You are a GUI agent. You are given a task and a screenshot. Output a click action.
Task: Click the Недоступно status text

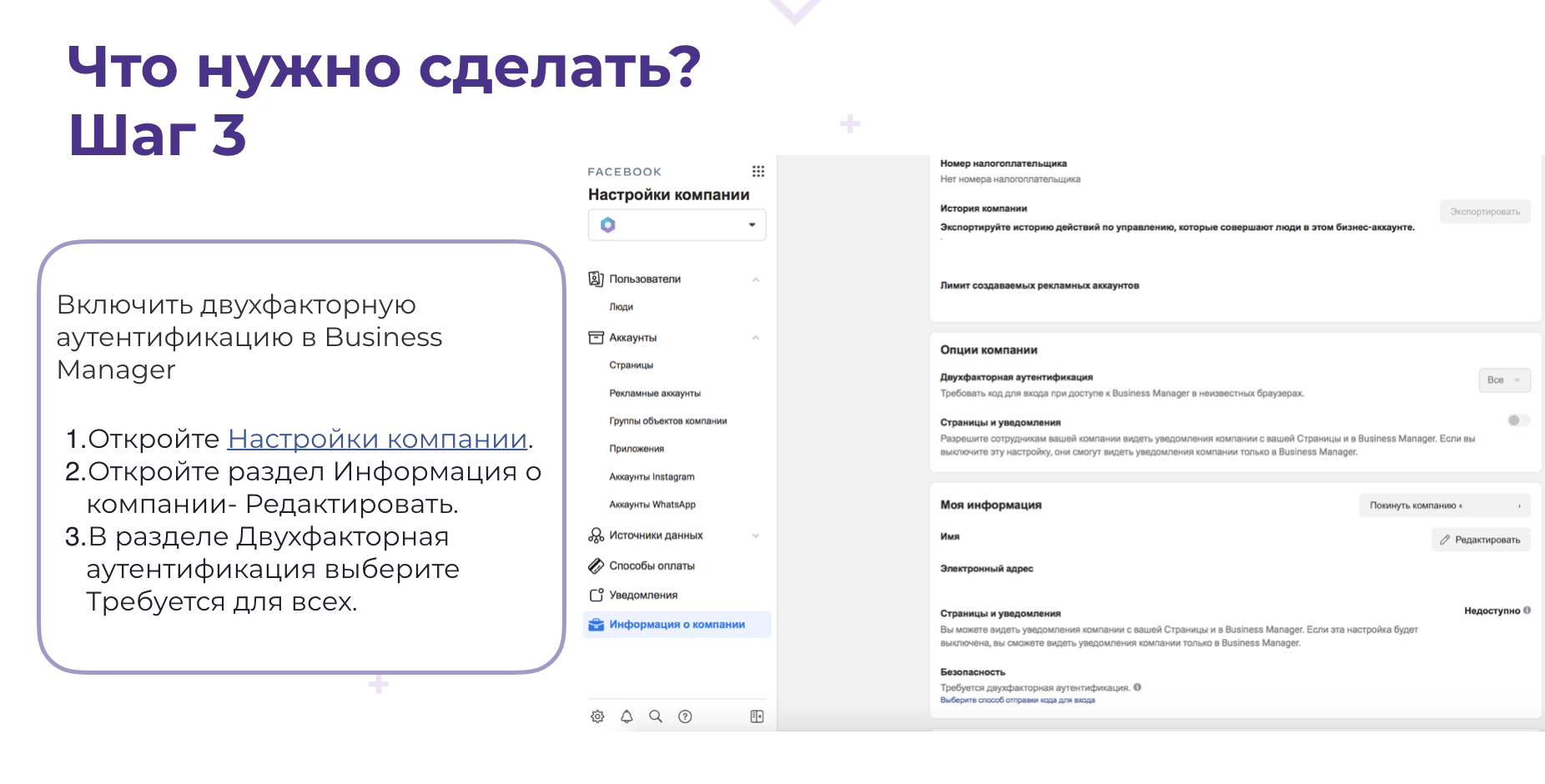pos(1492,611)
